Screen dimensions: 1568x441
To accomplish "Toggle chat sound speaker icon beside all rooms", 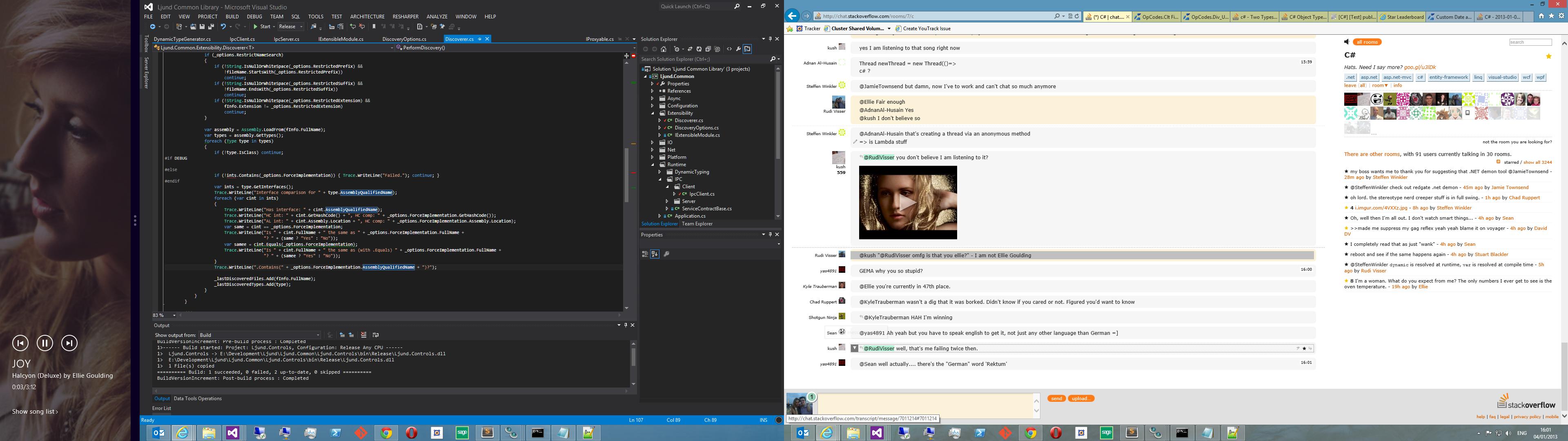I will coord(1346,42).
